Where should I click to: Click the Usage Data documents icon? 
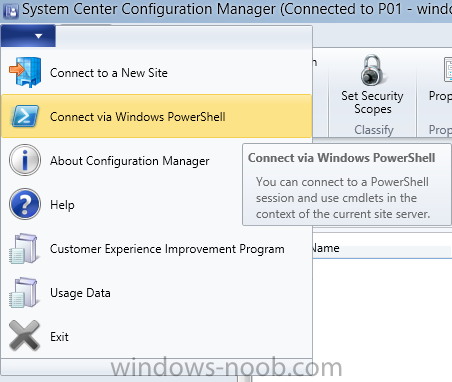24,293
